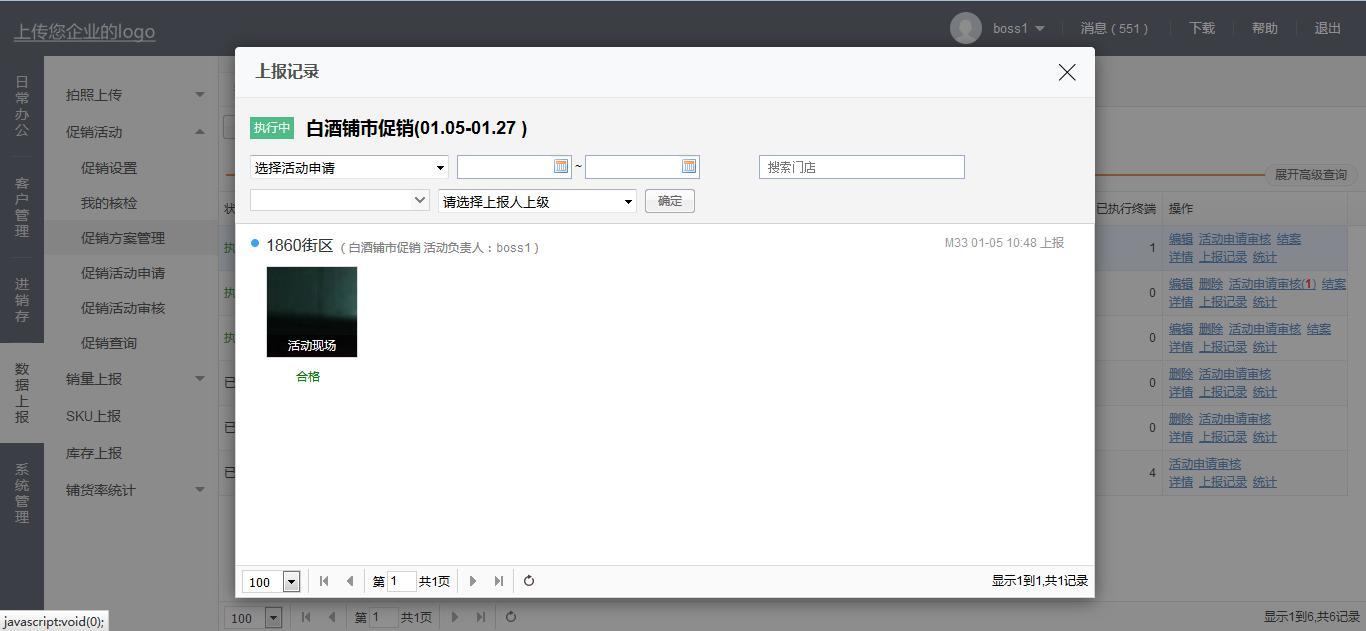Image resolution: width=1366 pixels, height=631 pixels.
Task: Jump to the dialog's last page
Action: point(499,581)
